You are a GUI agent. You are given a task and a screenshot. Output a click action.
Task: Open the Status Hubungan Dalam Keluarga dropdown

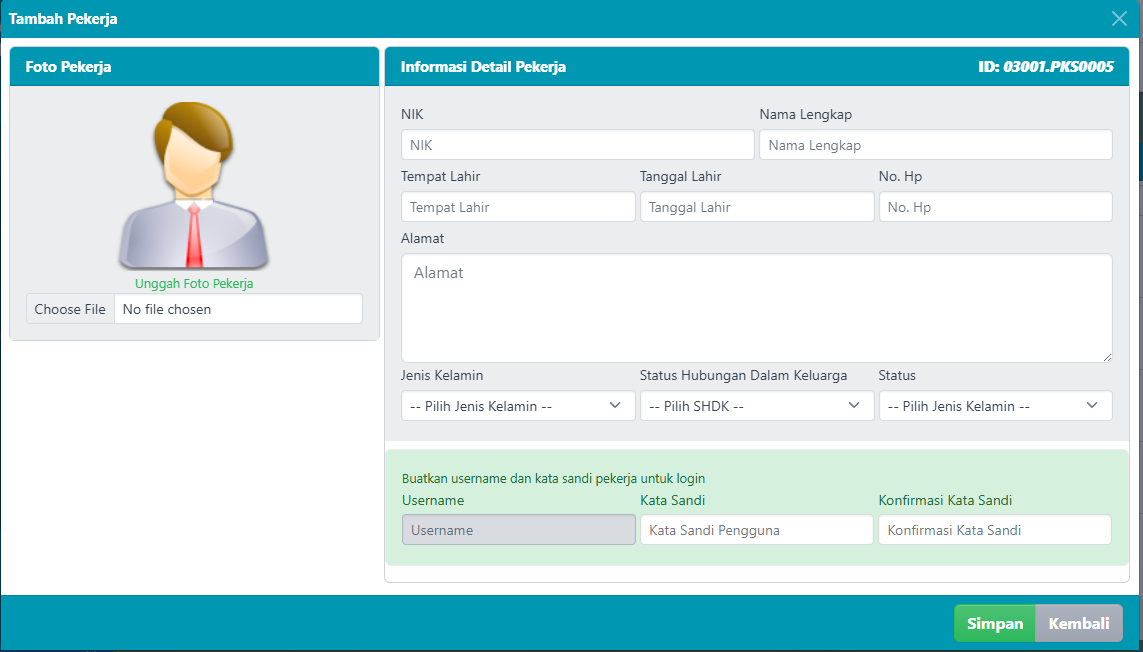click(756, 406)
